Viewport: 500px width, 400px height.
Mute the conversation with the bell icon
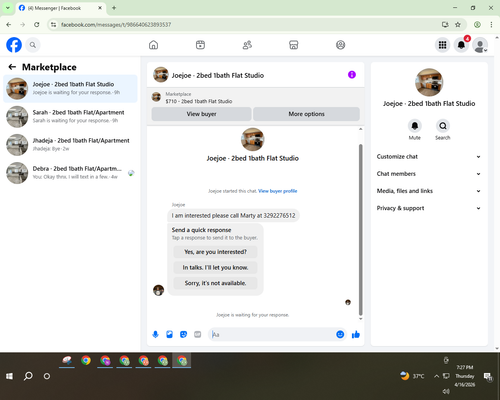point(415,126)
